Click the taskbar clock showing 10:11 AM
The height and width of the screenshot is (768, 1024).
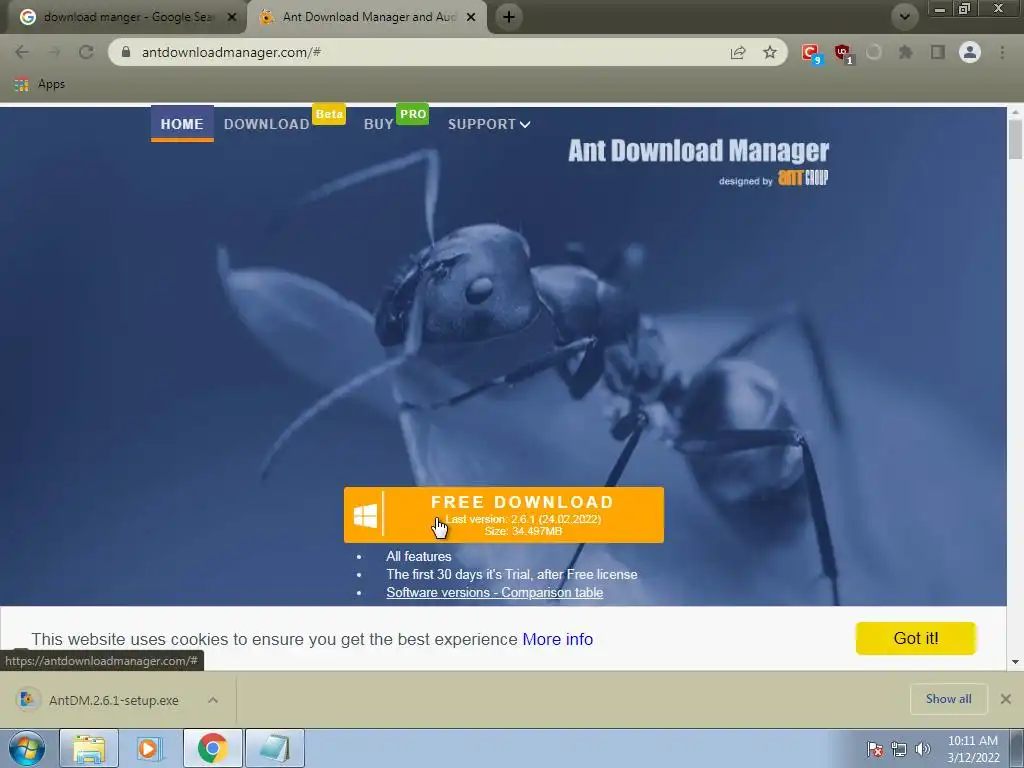[973, 749]
